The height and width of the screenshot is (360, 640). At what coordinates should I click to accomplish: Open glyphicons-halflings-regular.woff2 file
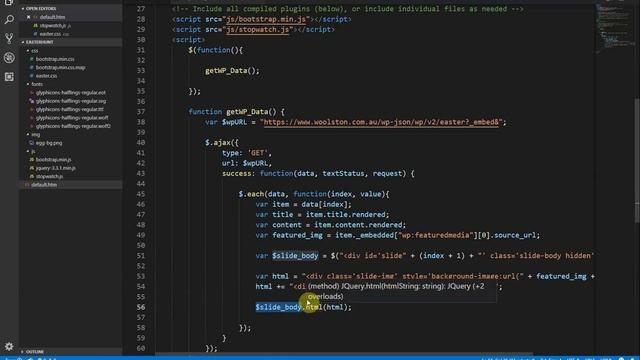(x=73, y=126)
